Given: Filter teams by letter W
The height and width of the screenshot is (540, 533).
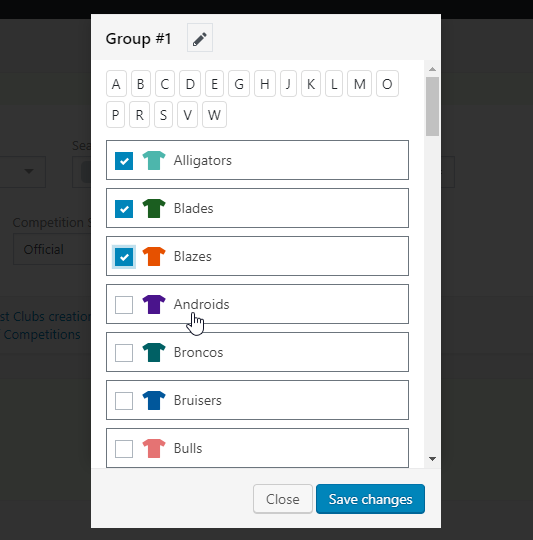Looking at the screenshot, I should coord(214,115).
